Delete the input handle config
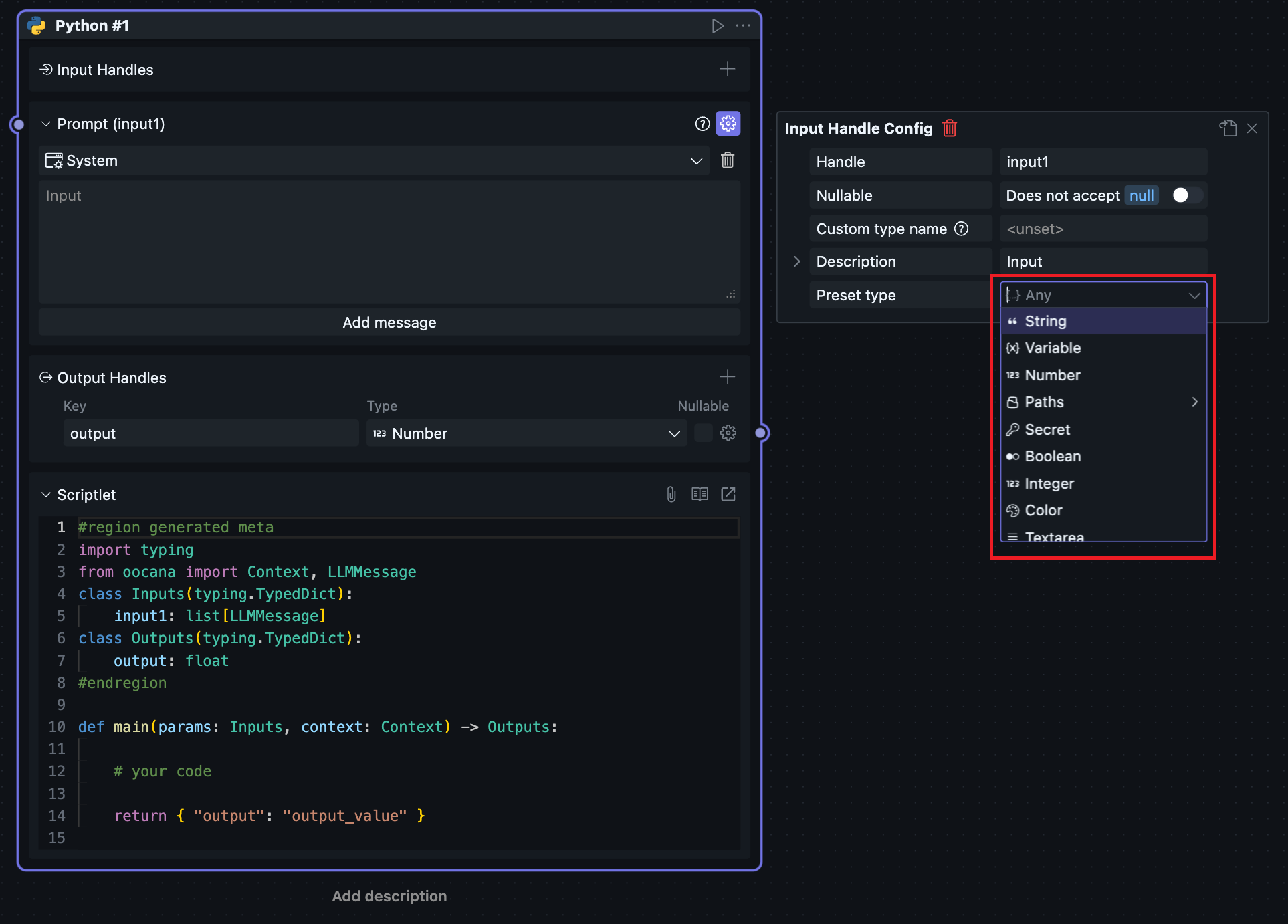 pos(949,128)
